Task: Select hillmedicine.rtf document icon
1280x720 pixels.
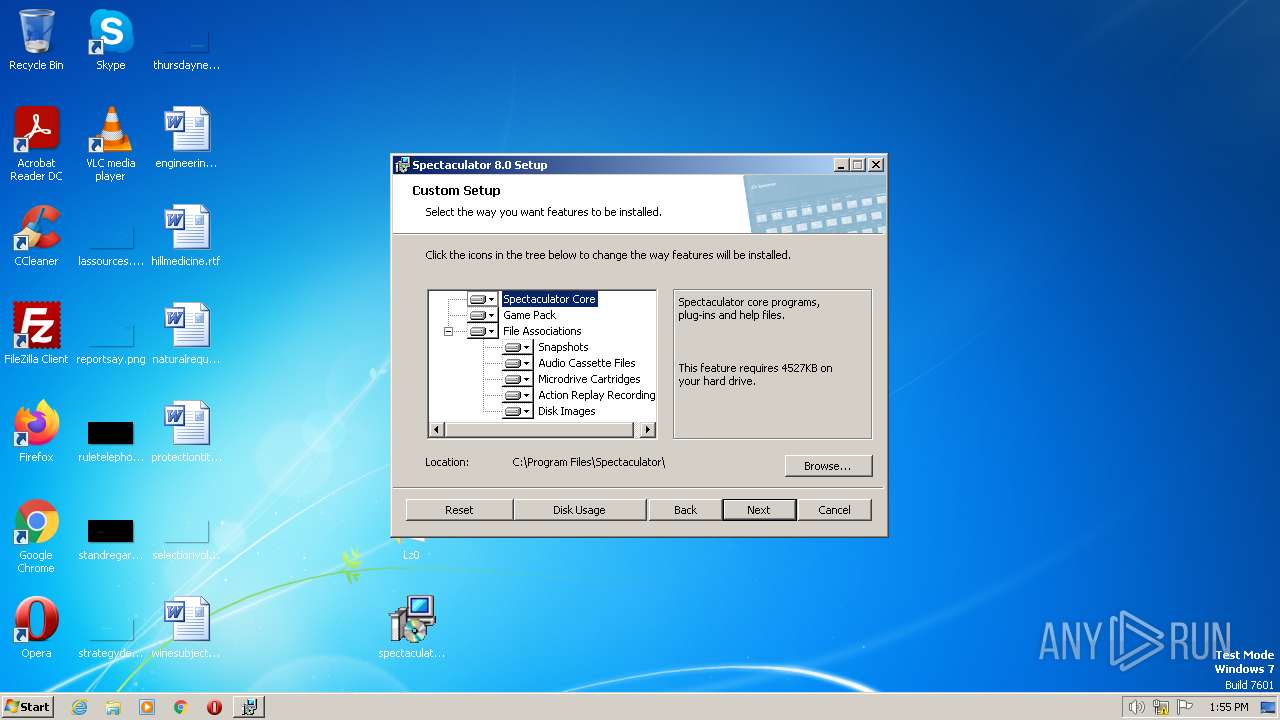Action: pyautogui.click(x=186, y=237)
